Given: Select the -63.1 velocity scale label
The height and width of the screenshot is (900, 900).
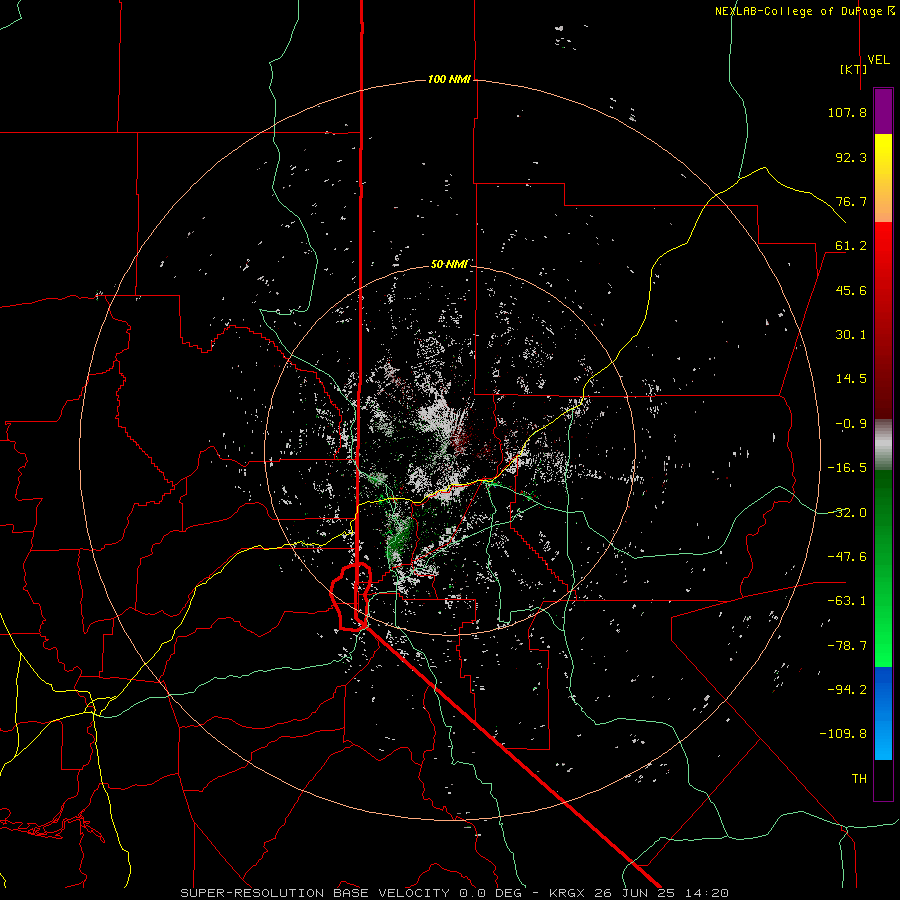Looking at the screenshot, I should (847, 601).
